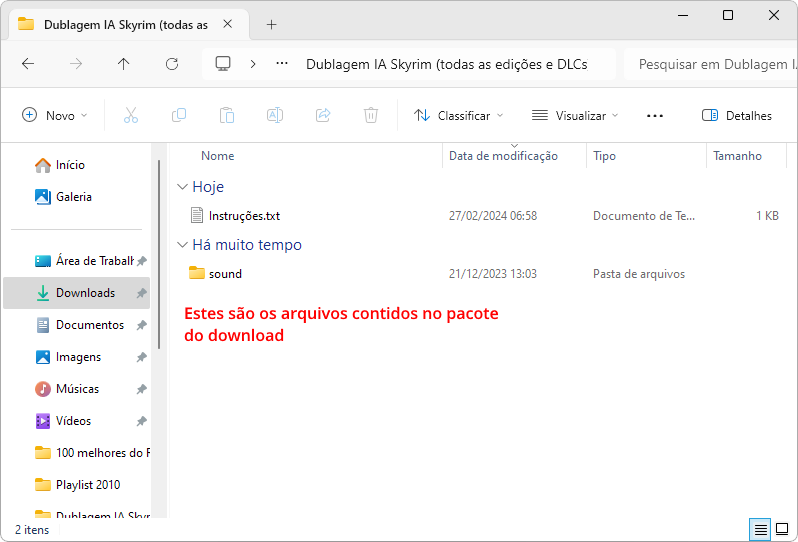This screenshot has width=798, height=542.
Task: Expand the chevron after the PC icon
Action: pos(253,64)
